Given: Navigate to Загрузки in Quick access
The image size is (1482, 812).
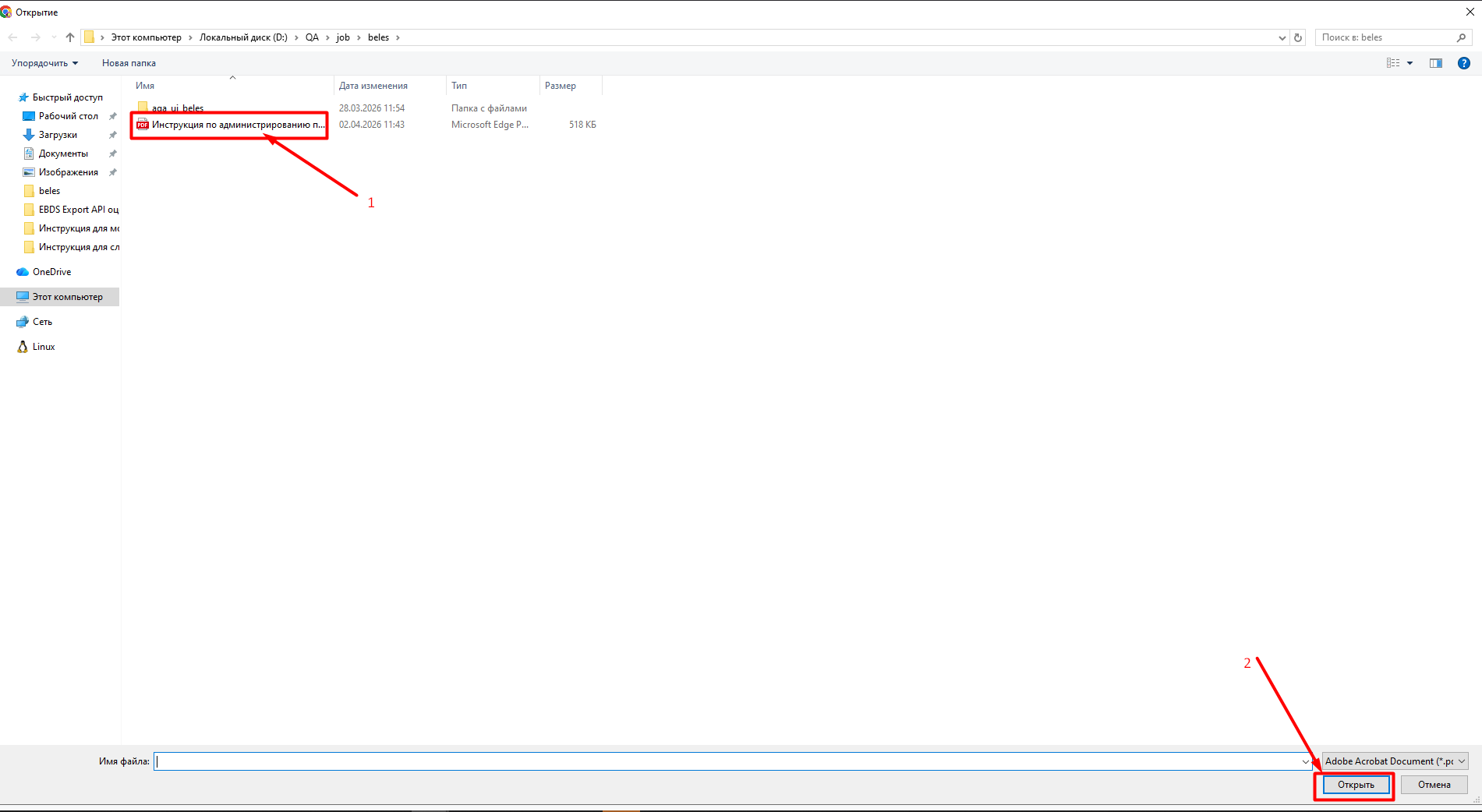Looking at the screenshot, I should click(x=58, y=135).
